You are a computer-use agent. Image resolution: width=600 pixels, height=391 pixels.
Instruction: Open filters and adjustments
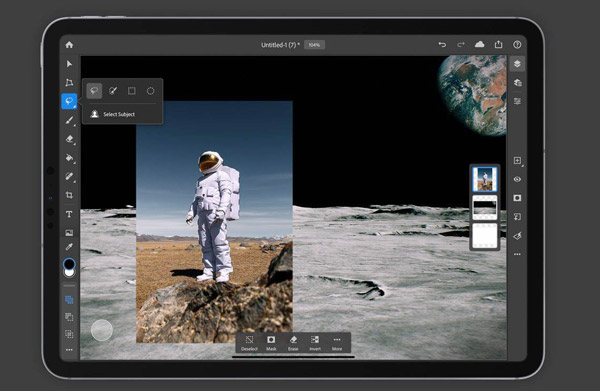517,236
